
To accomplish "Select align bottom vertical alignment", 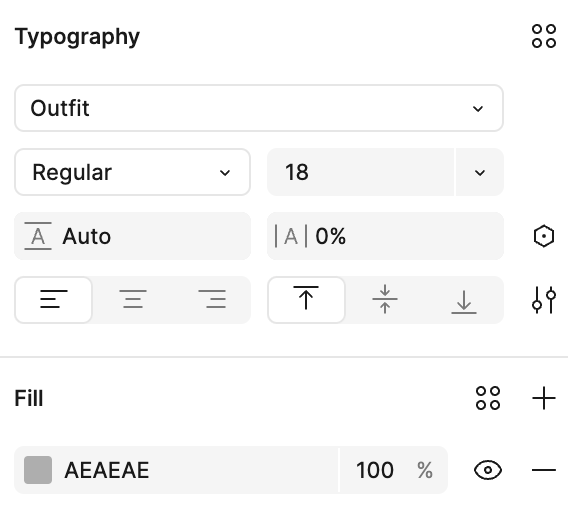I will pyautogui.click(x=464, y=300).
